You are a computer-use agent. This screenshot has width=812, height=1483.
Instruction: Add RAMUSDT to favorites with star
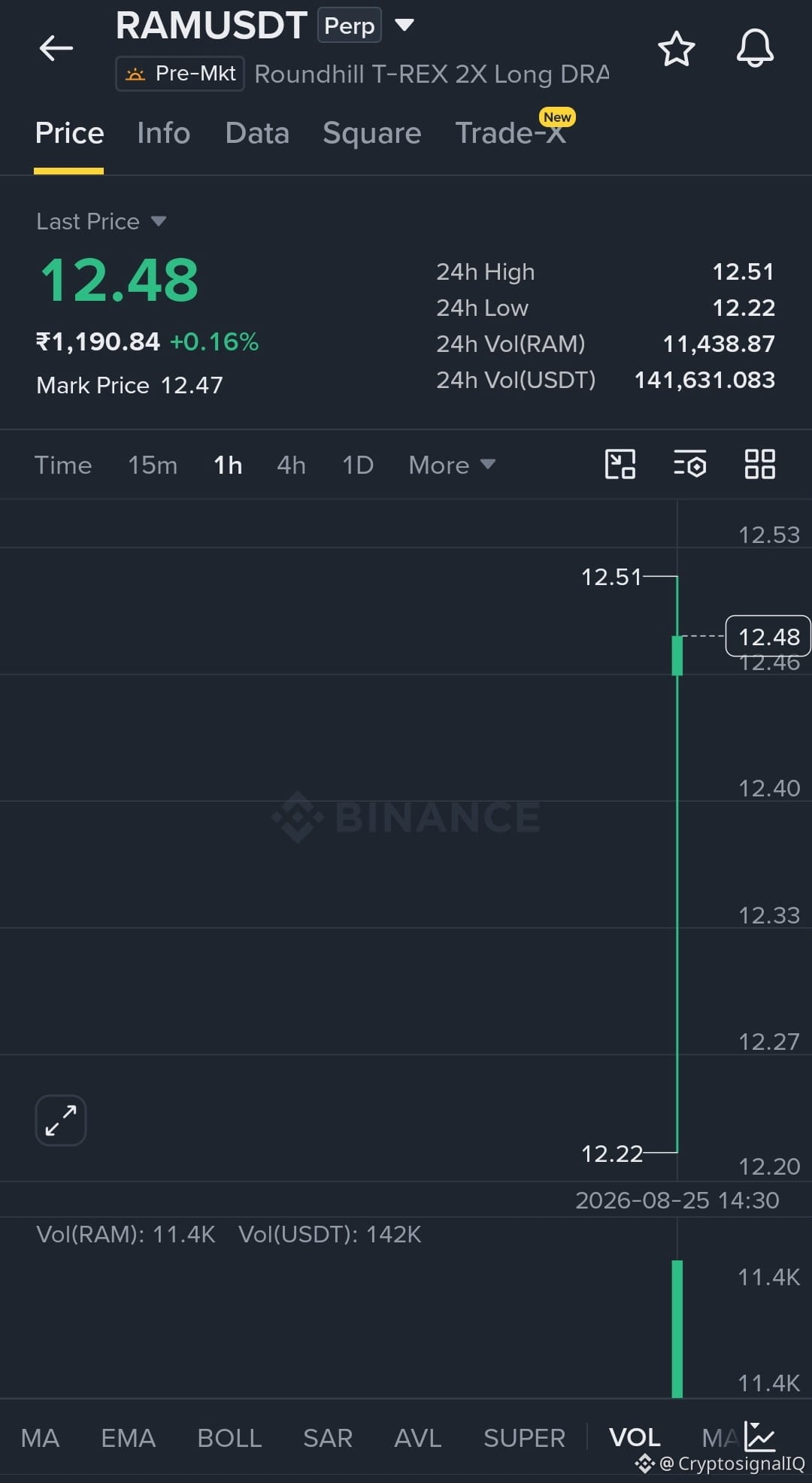(x=676, y=49)
